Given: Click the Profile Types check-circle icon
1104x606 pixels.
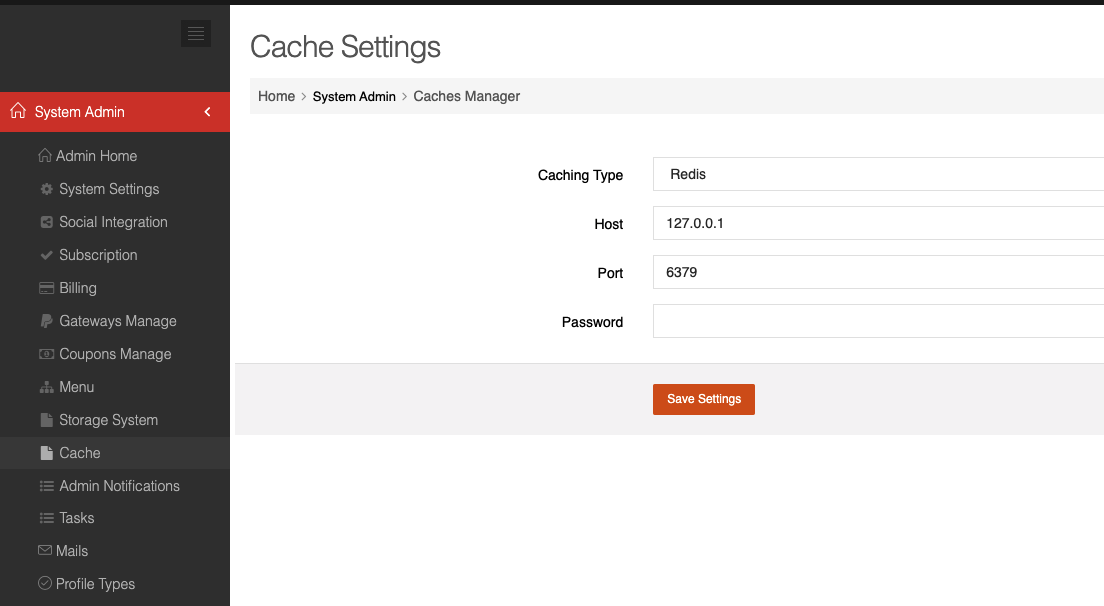Looking at the screenshot, I should click(45, 583).
